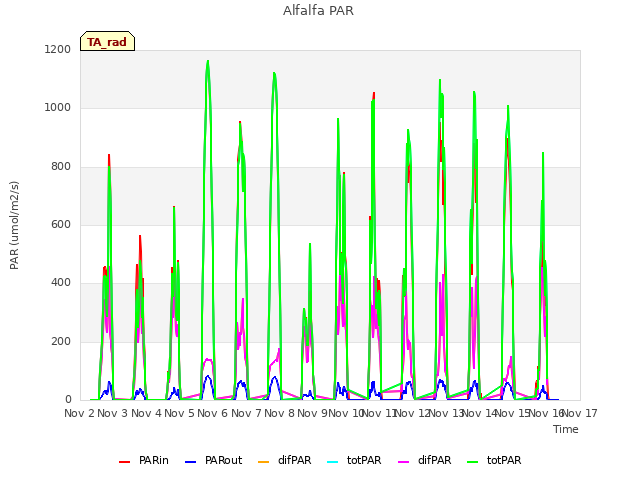Screen dimensions: 640x480
Task: Click the 1000 y-axis tick label
Action: (x=58, y=108)
